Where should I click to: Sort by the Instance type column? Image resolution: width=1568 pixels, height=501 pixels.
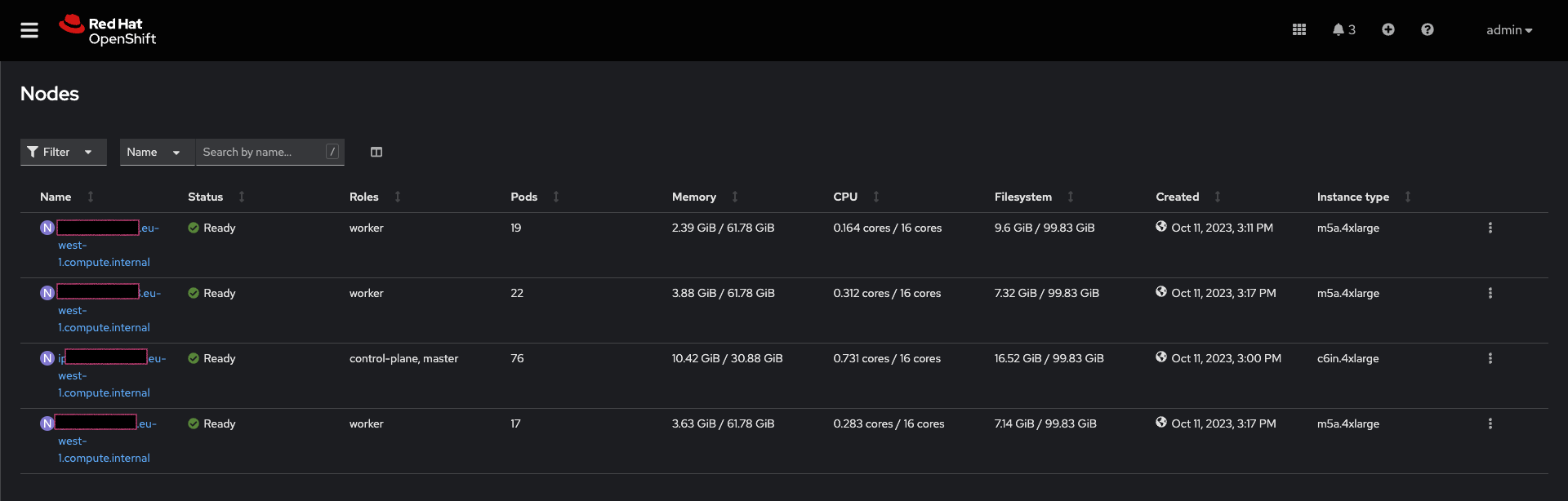(1352, 197)
